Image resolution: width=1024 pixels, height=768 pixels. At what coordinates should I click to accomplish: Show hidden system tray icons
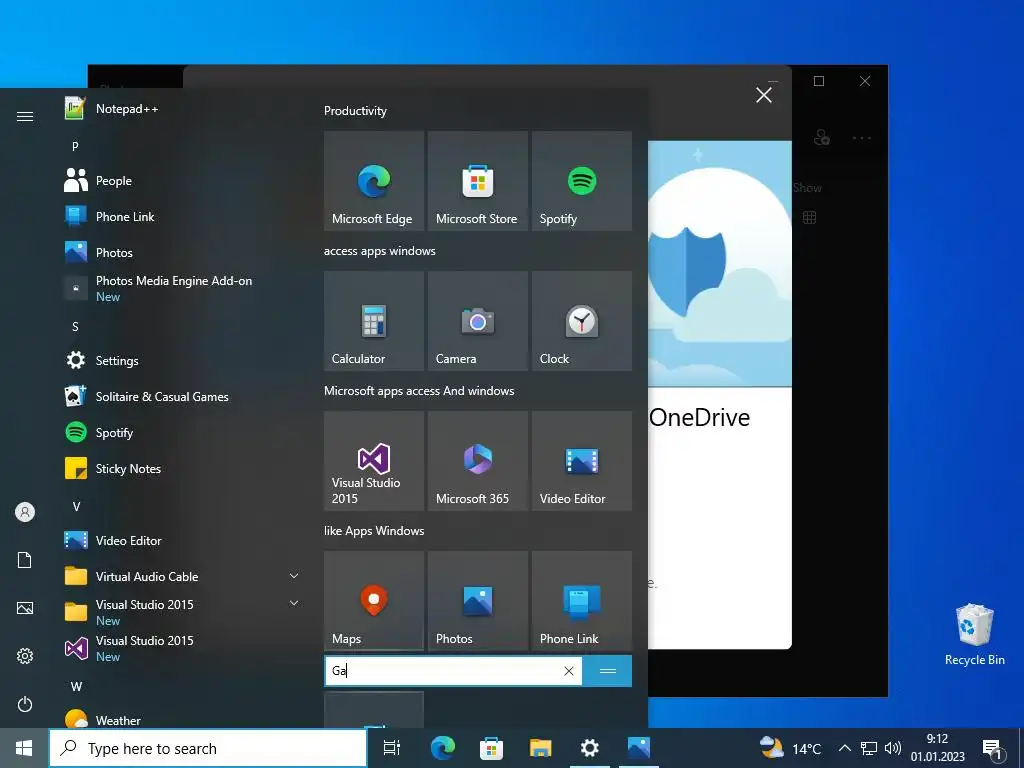[x=844, y=748]
